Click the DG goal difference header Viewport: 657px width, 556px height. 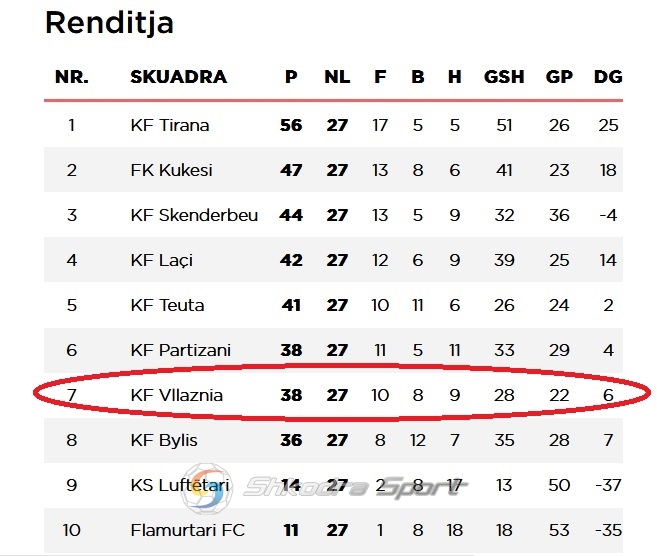[x=608, y=77]
